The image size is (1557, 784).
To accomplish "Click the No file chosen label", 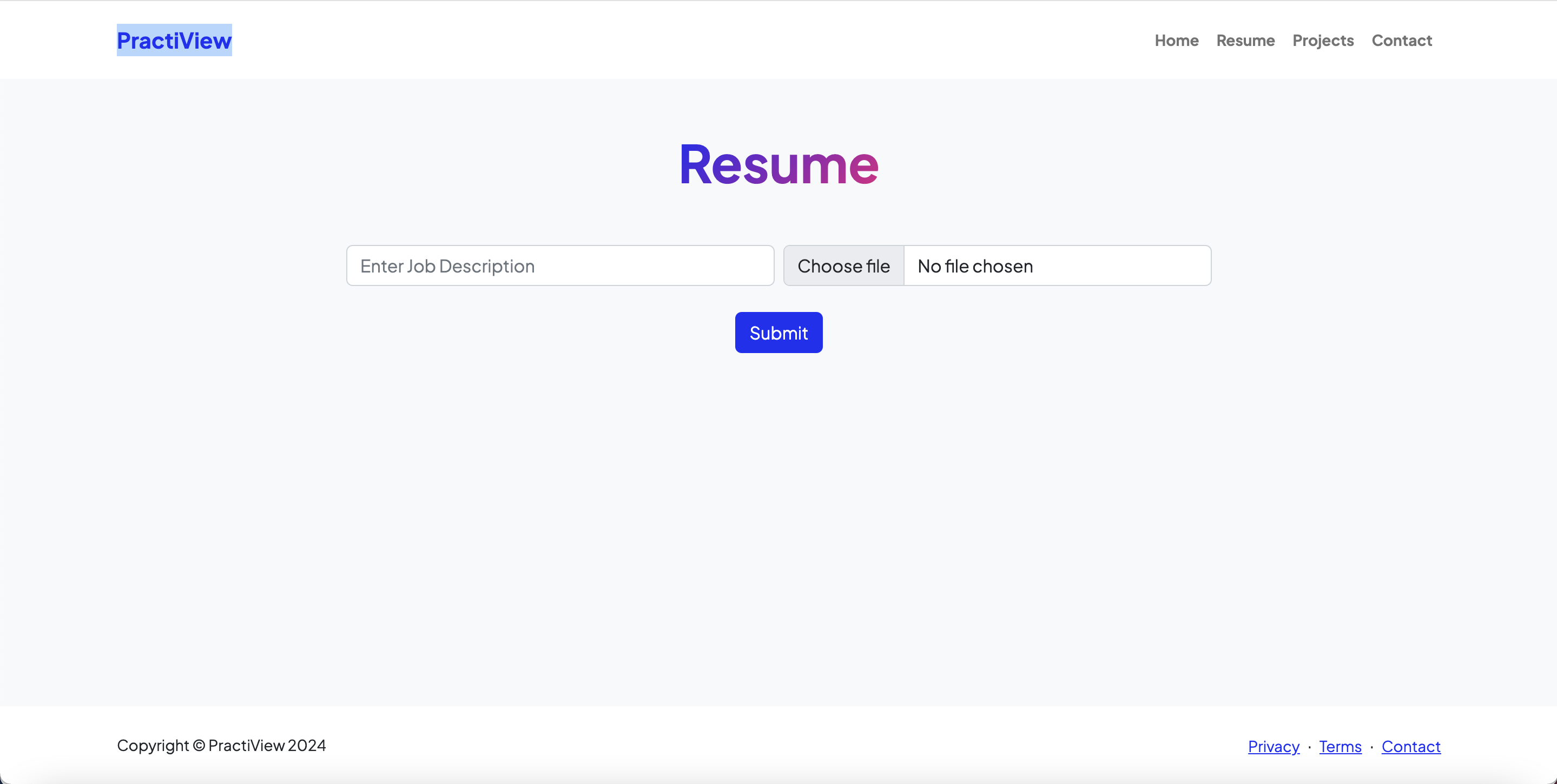I will tap(974, 266).
